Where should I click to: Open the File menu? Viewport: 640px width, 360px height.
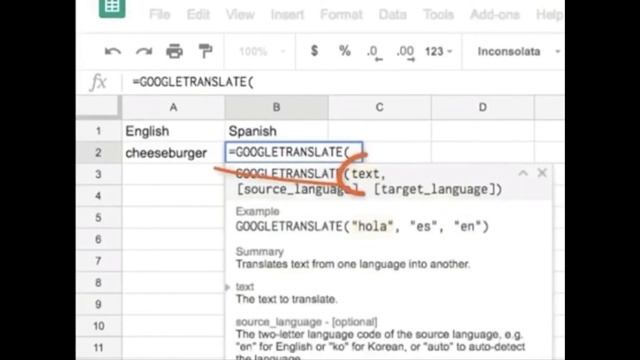[x=160, y=15]
